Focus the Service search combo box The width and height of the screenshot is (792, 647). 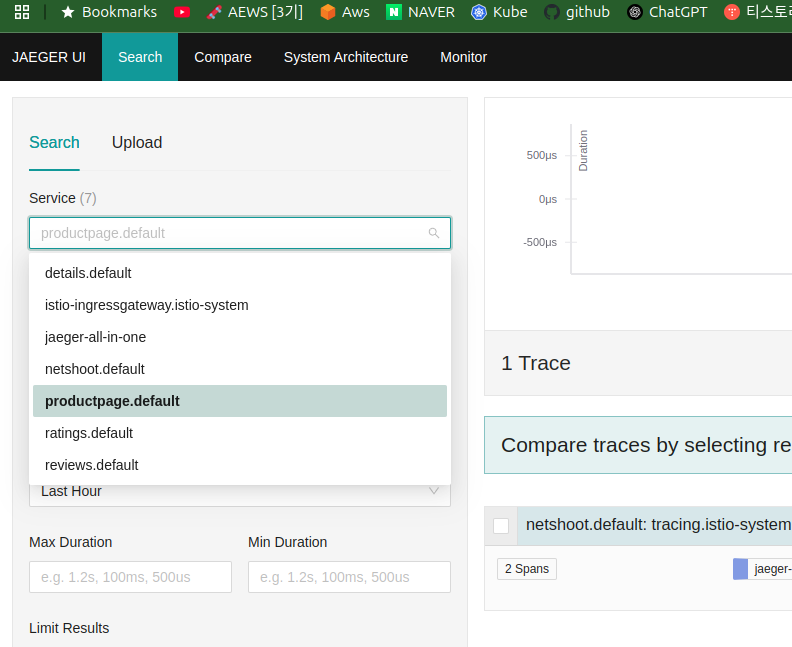pos(240,233)
